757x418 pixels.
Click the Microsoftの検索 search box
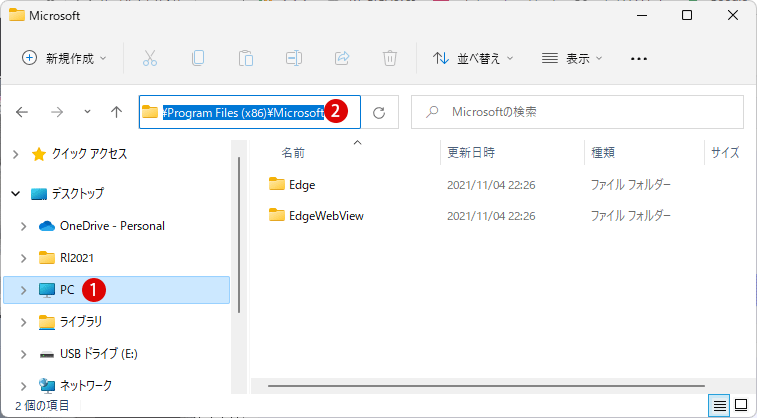point(577,112)
